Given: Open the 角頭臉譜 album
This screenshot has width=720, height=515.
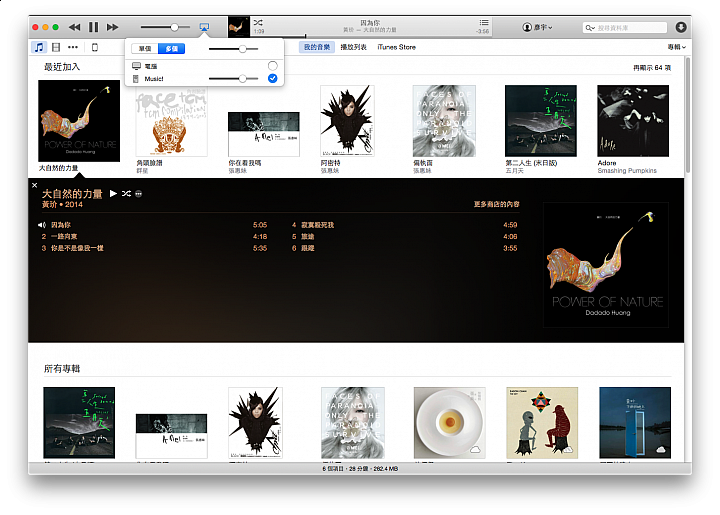Looking at the screenshot, I should pos(171,121).
